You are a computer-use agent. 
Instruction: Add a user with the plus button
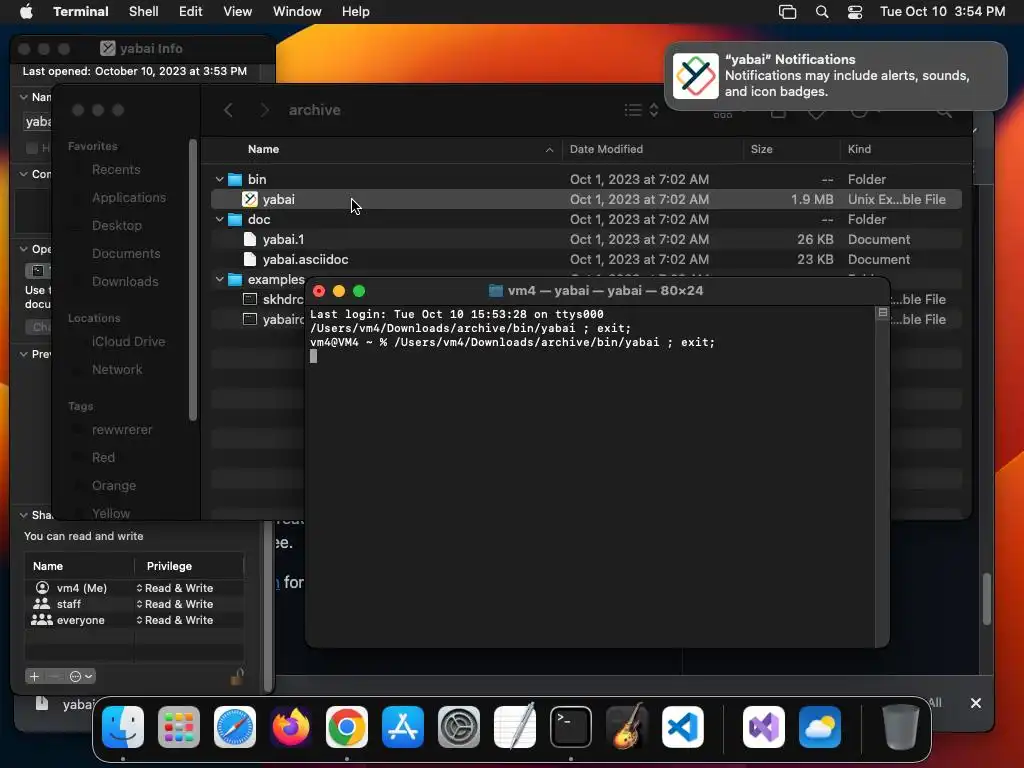35,677
